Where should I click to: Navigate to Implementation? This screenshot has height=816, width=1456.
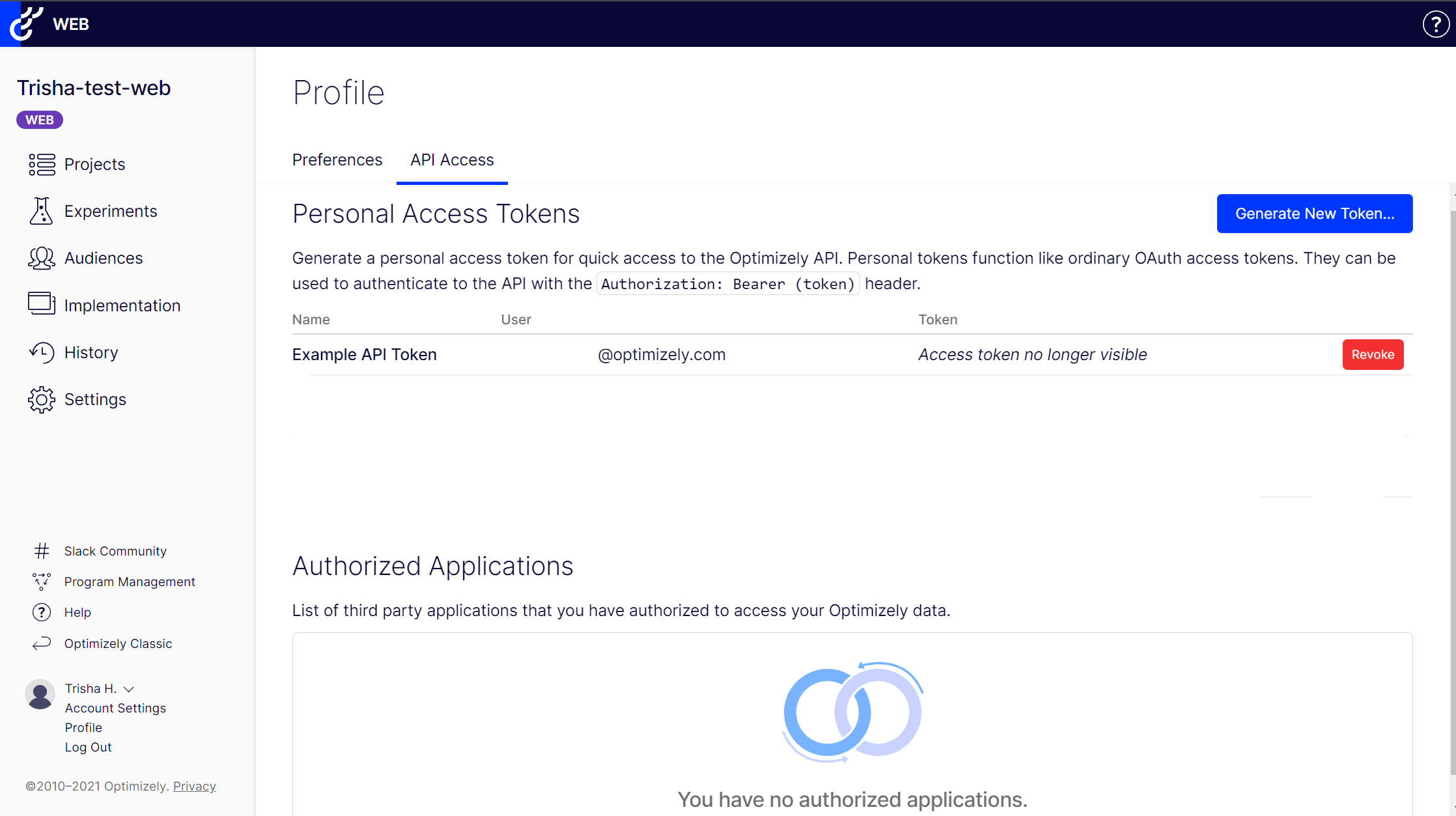(122, 305)
